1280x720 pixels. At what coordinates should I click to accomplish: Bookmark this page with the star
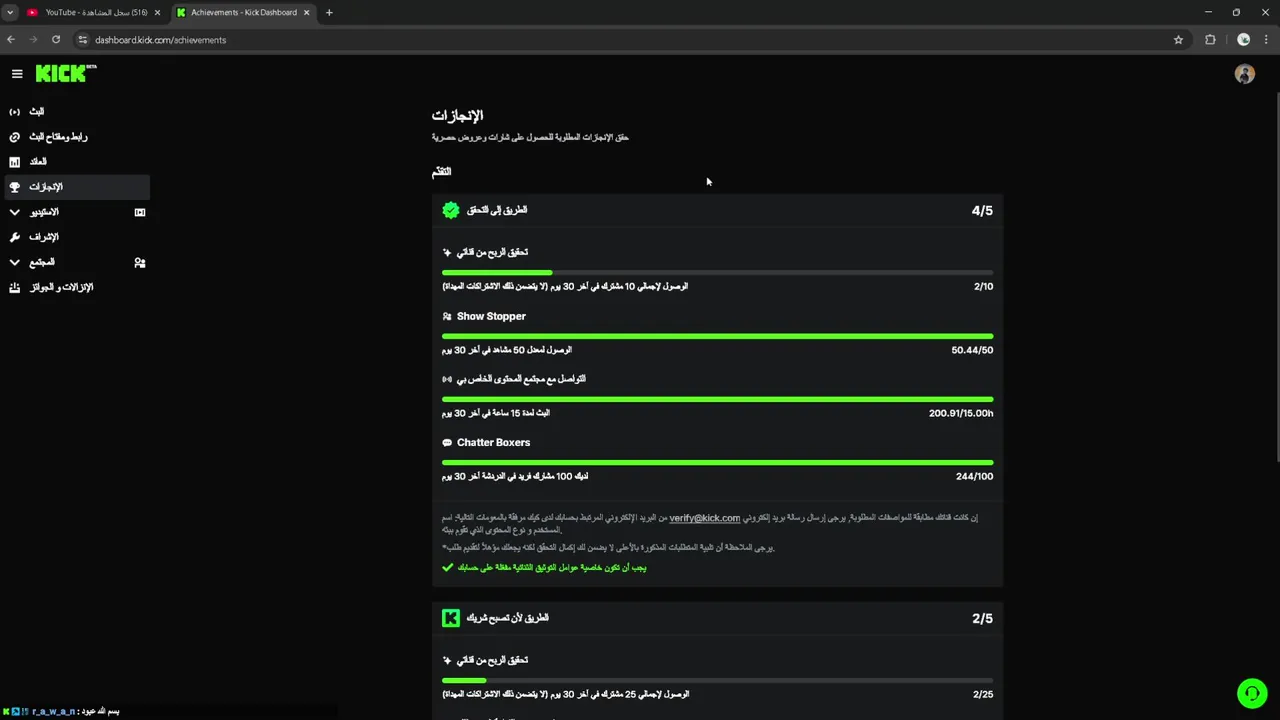(1178, 40)
